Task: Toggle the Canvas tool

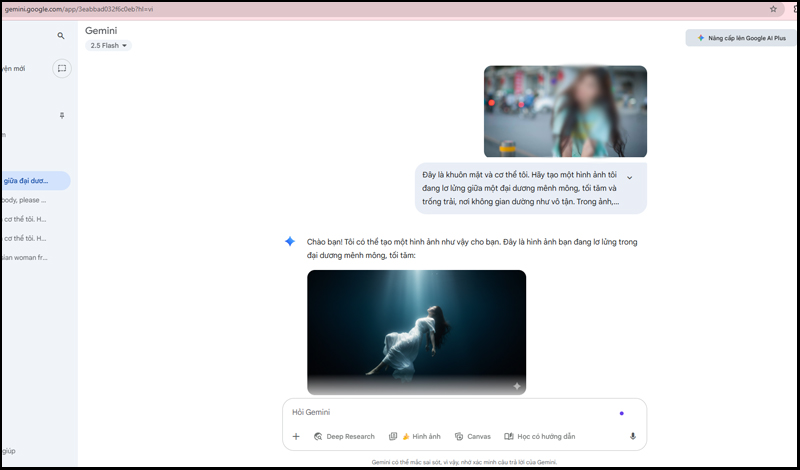Action: pyautogui.click(x=472, y=436)
